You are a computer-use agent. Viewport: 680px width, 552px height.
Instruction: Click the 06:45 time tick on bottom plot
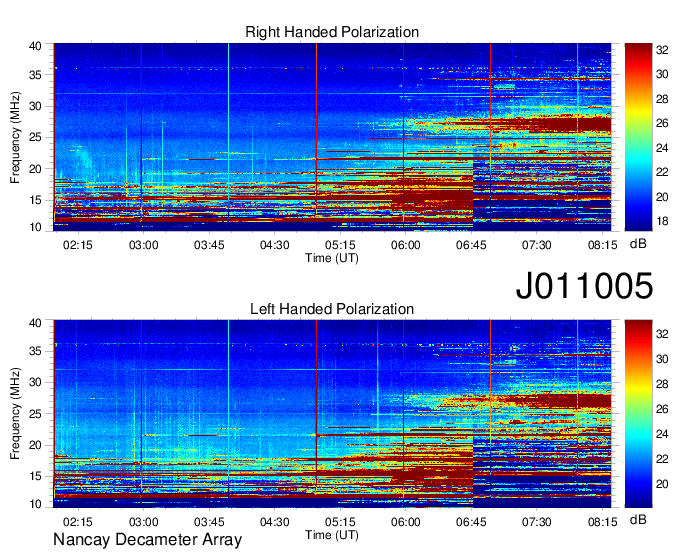471,522
